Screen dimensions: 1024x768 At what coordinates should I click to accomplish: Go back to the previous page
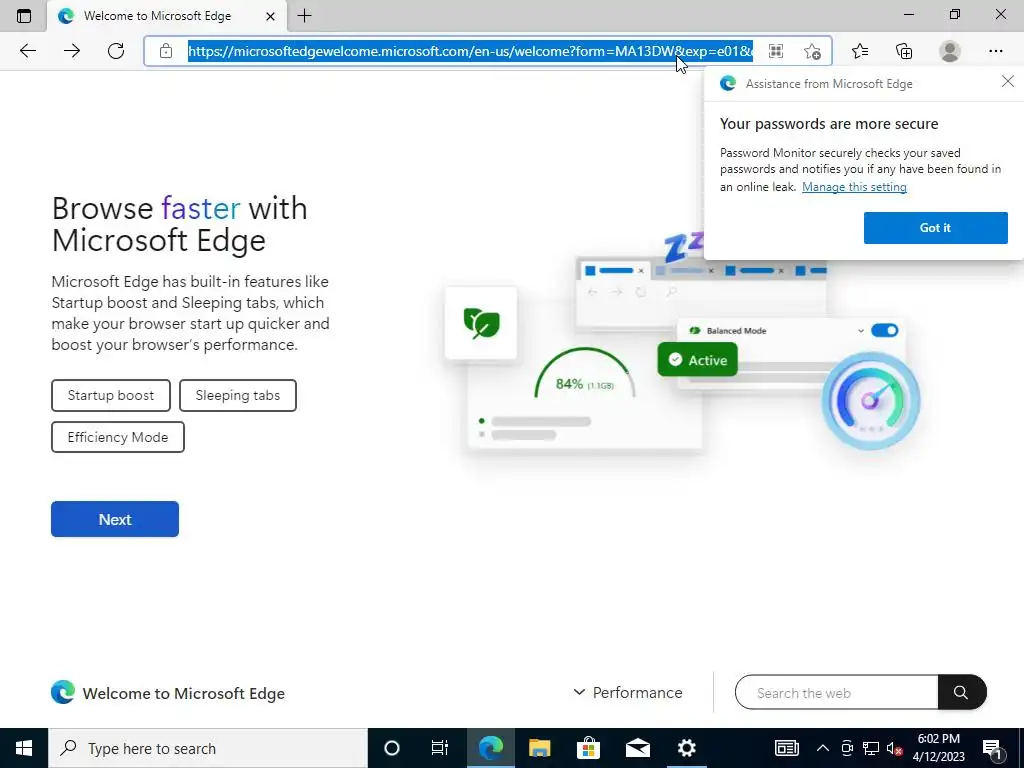pos(27,51)
